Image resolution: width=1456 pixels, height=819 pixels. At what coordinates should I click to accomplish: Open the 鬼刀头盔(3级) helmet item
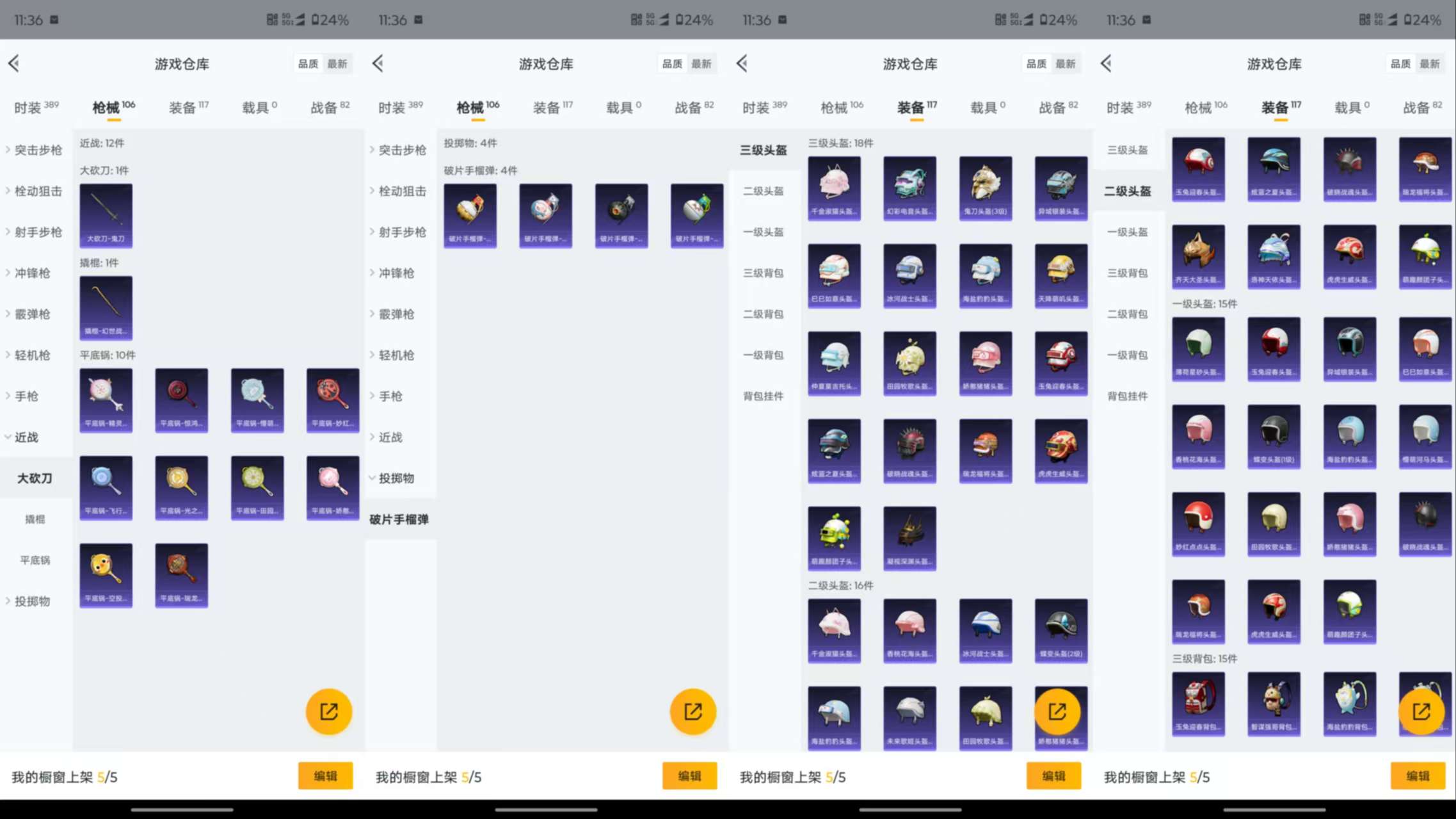986,188
